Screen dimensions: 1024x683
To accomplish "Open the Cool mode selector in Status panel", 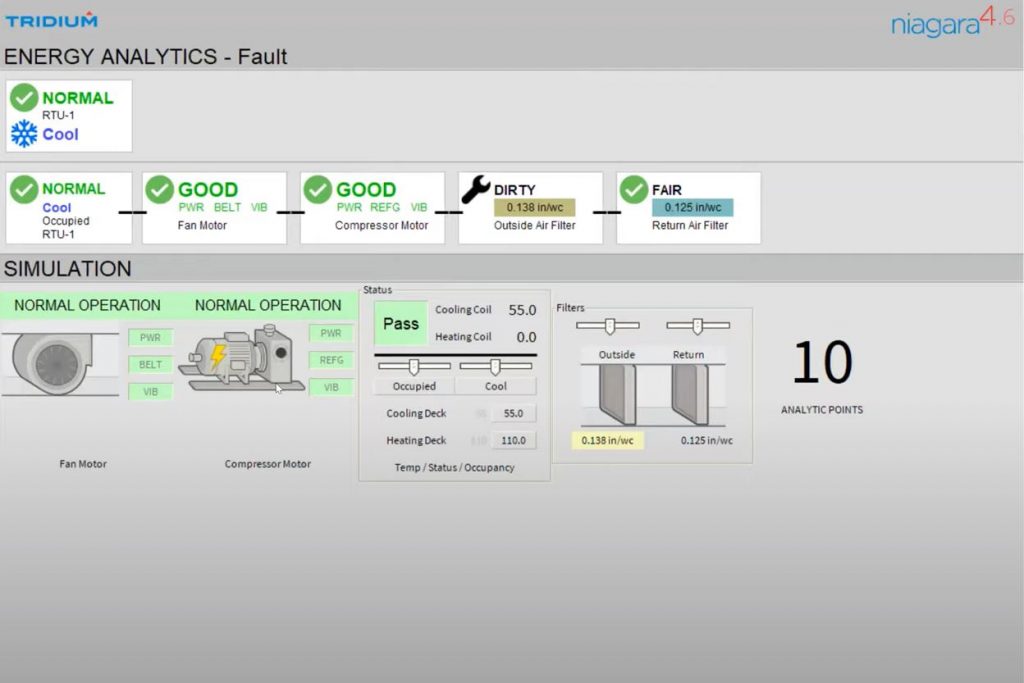I will [497, 386].
